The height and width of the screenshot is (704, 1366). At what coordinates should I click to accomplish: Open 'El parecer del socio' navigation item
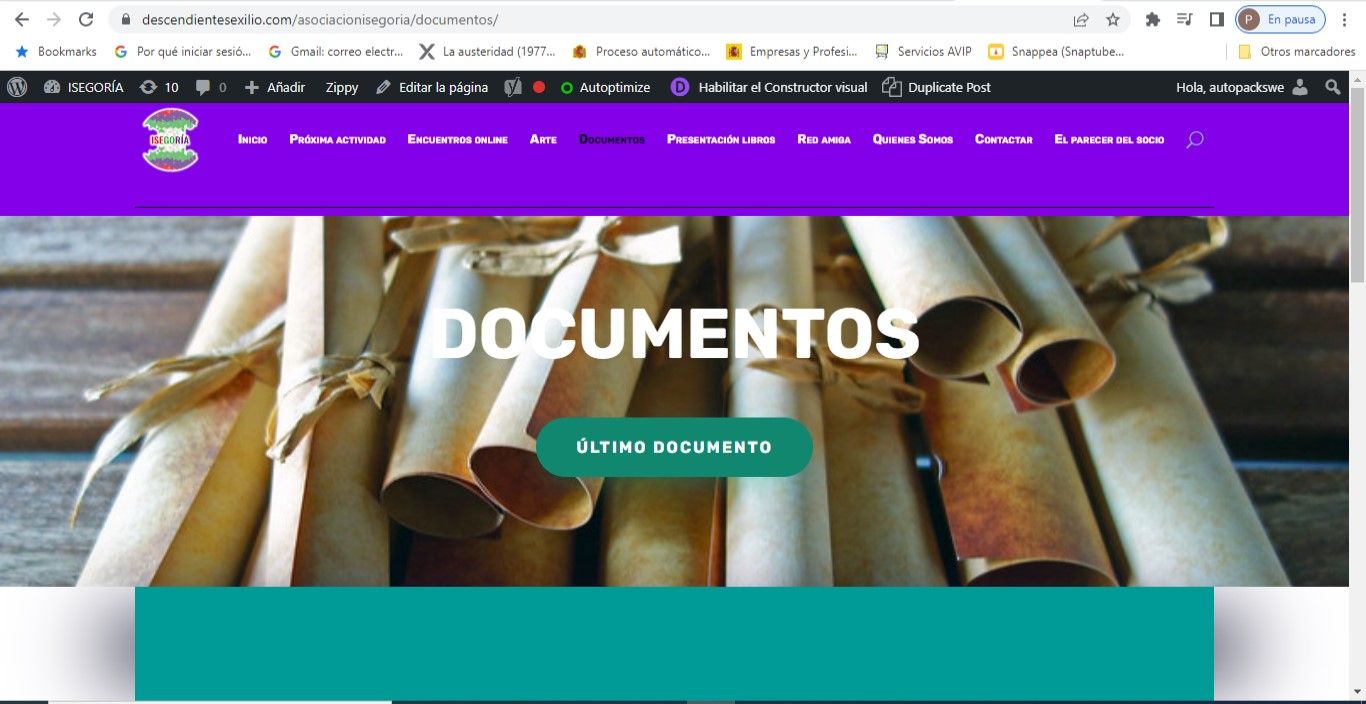tap(1109, 139)
